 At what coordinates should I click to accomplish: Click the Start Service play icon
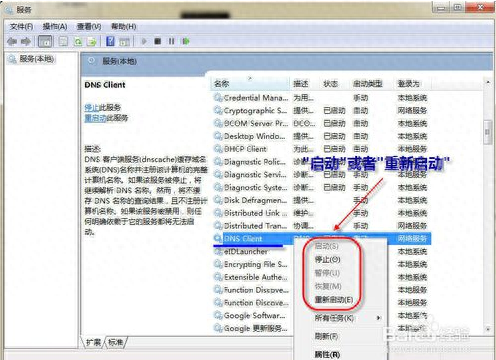point(144,41)
